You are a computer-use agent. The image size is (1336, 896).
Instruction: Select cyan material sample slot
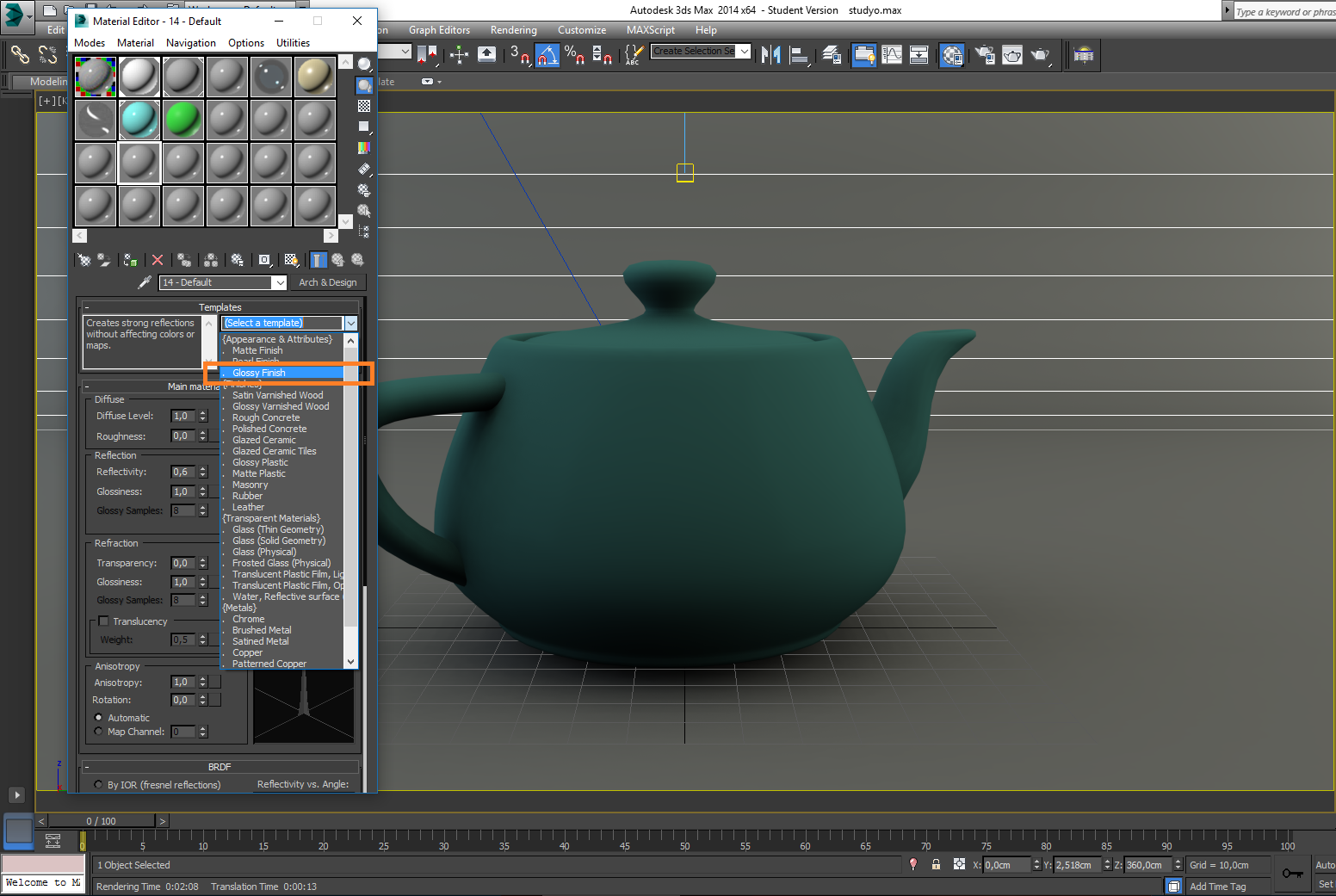point(139,120)
